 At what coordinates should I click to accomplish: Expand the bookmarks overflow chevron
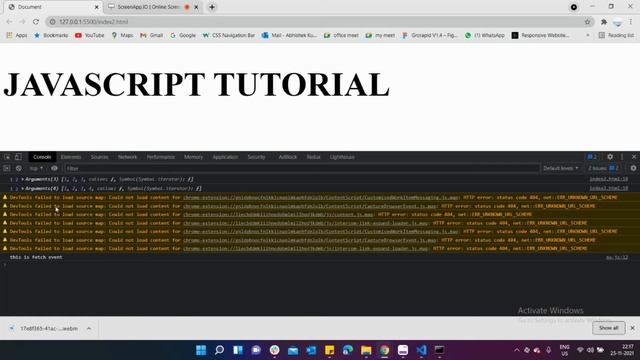point(588,36)
